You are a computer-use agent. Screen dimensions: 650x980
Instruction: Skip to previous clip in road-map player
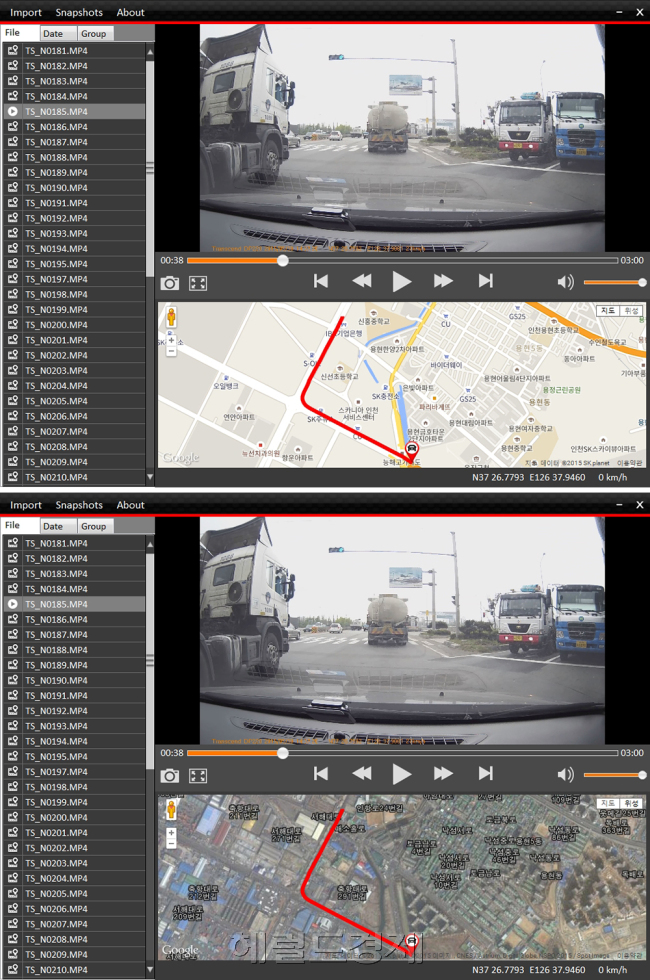321,281
